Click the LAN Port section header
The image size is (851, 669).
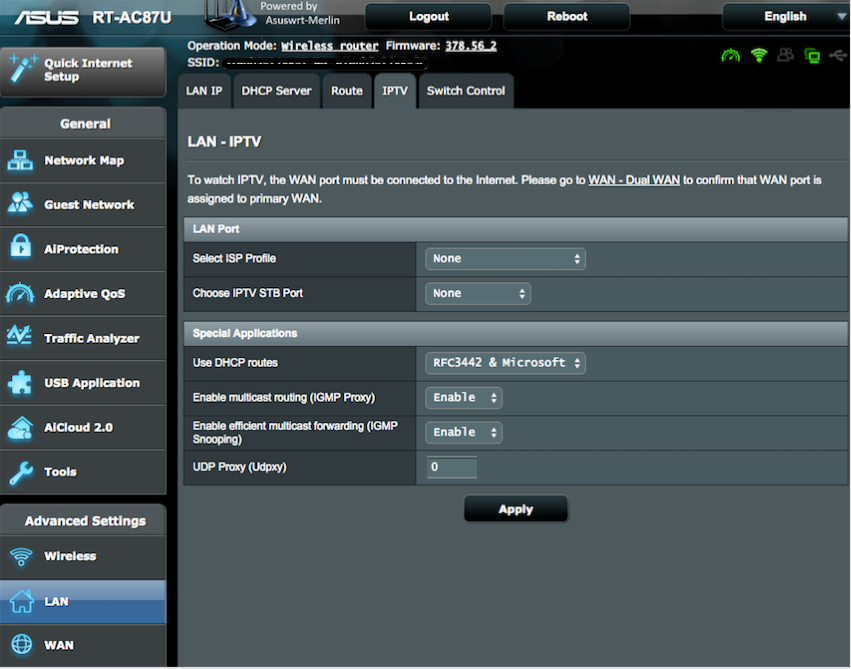[x=516, y=229]
